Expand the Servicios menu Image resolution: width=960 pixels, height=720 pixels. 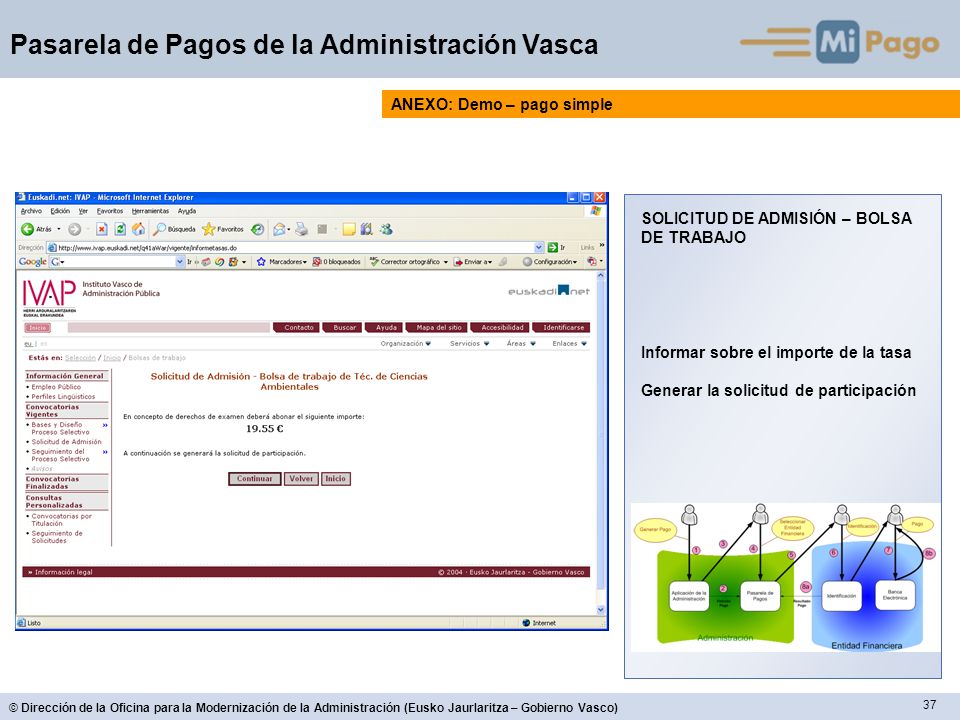[470, 343]
